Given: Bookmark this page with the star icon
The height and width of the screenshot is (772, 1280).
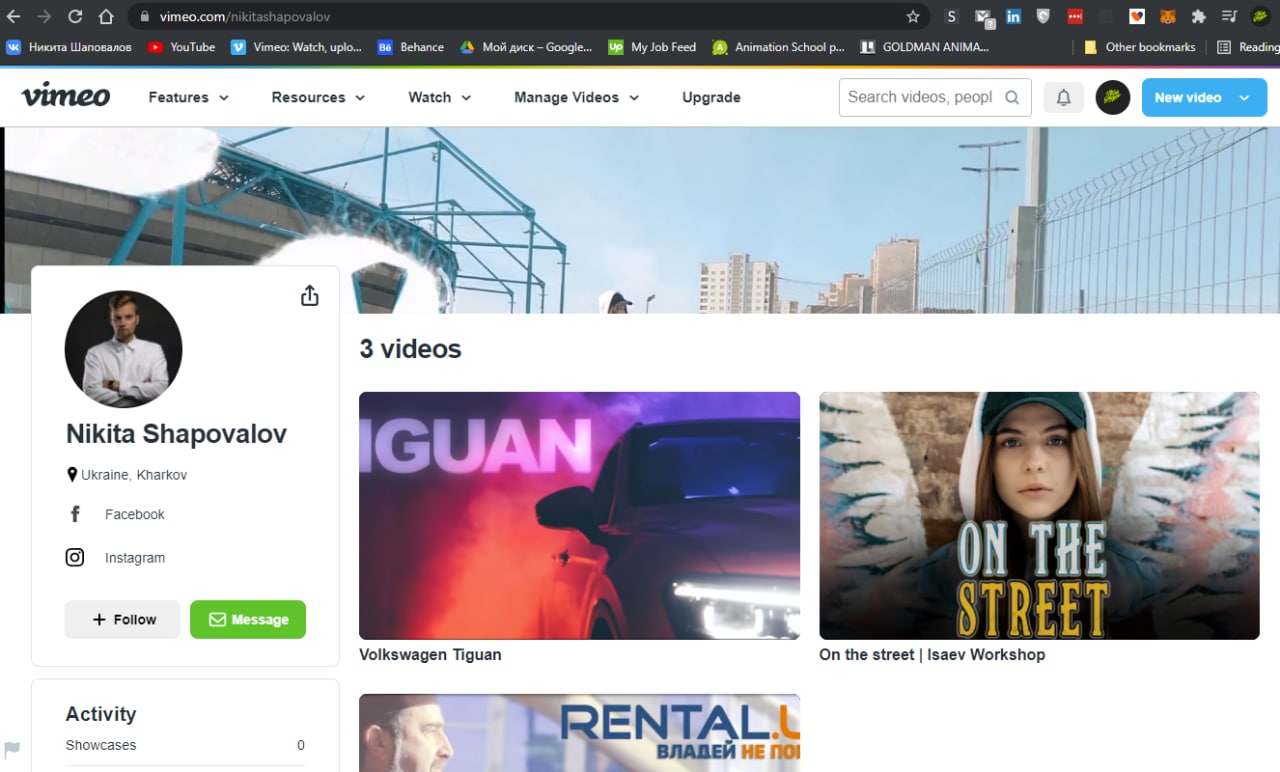Looking at the screenshot, I should (x=913, y=17).
